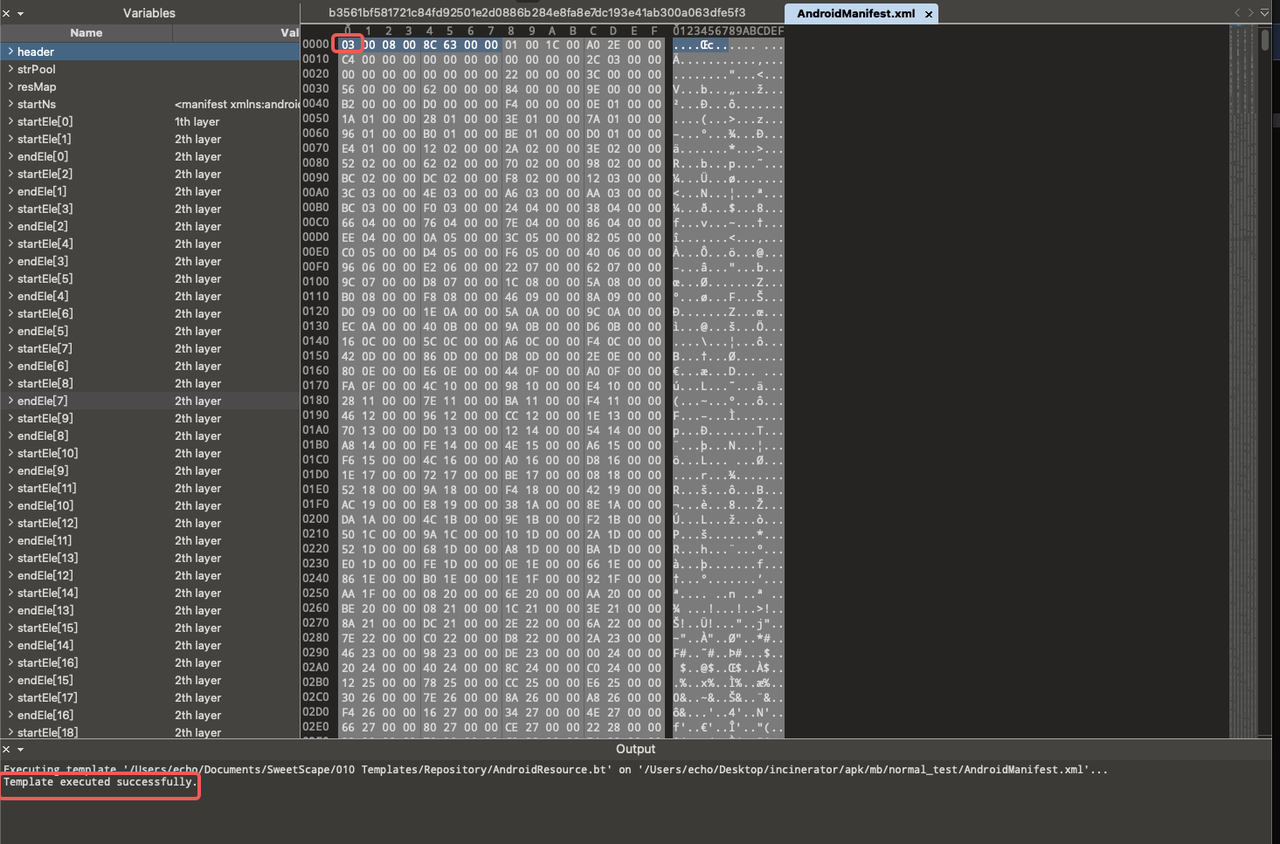
Task: Close the Output panel with the X icon
Action: point(6,749)
